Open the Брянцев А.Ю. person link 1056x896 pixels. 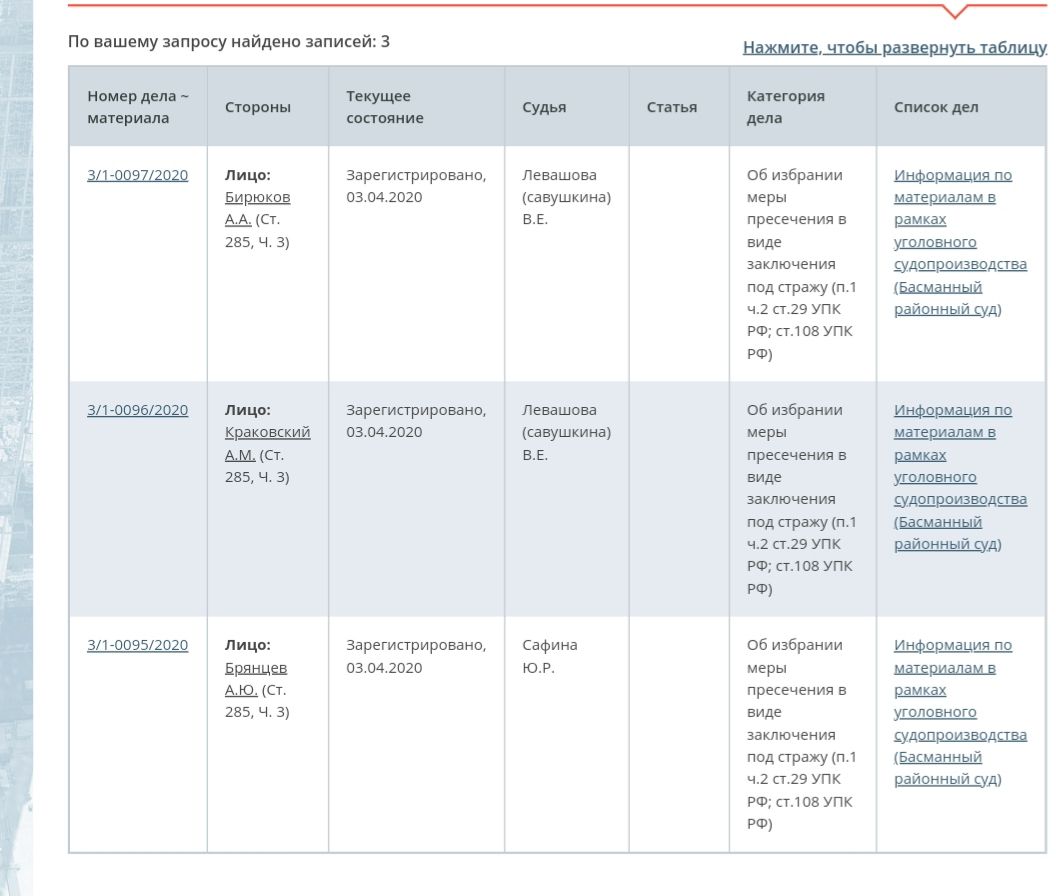(256, 678)
